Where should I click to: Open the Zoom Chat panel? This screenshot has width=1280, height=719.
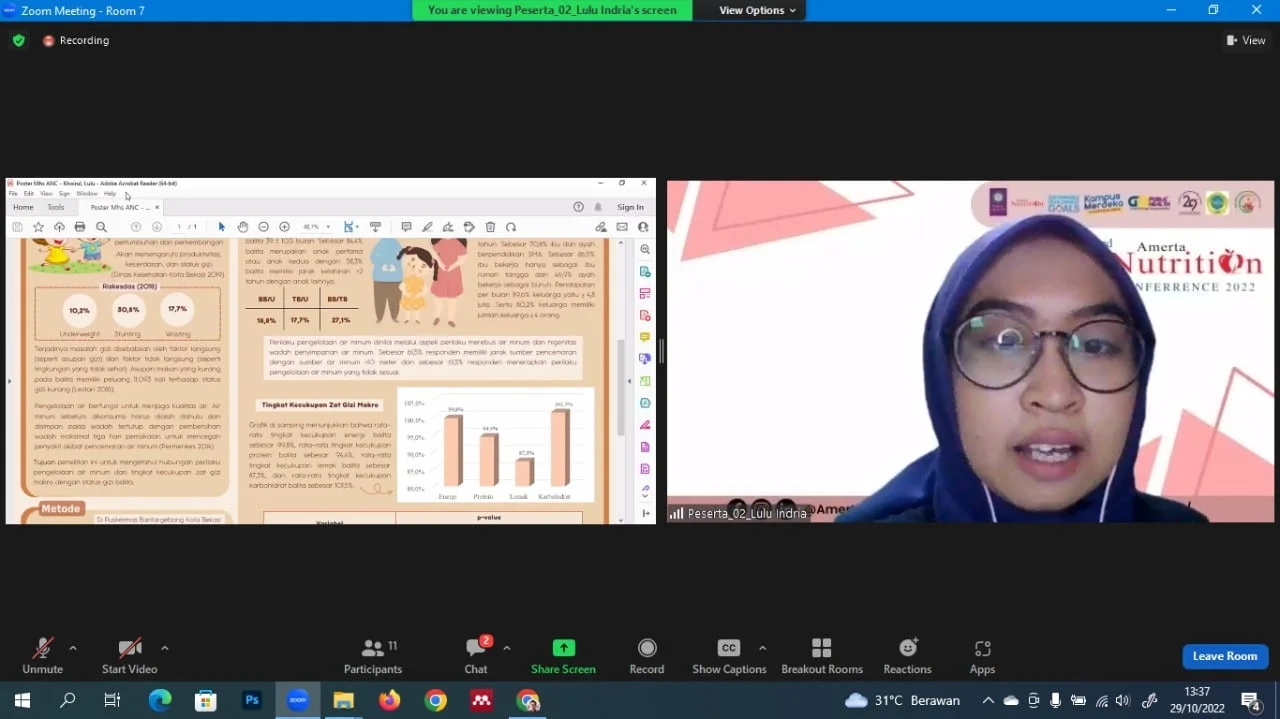[476, 656]
